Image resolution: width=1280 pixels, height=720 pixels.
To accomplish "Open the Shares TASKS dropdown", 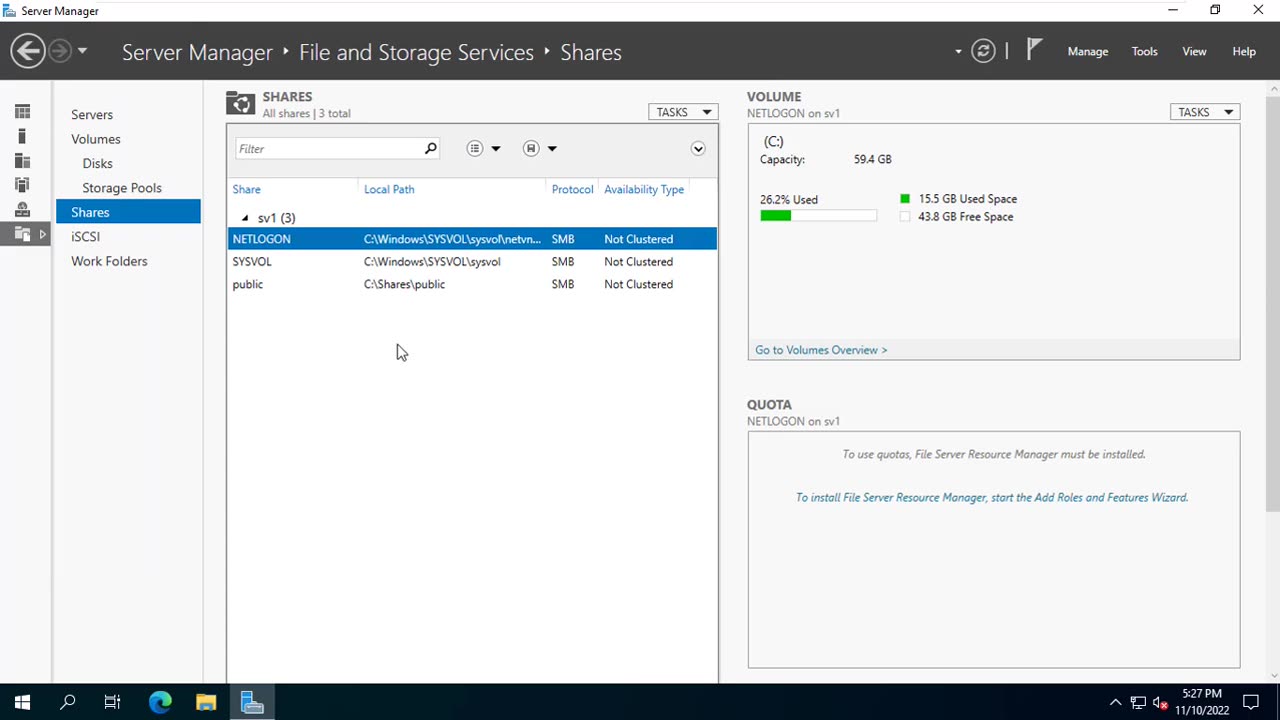I will click(x=682, y=112).
